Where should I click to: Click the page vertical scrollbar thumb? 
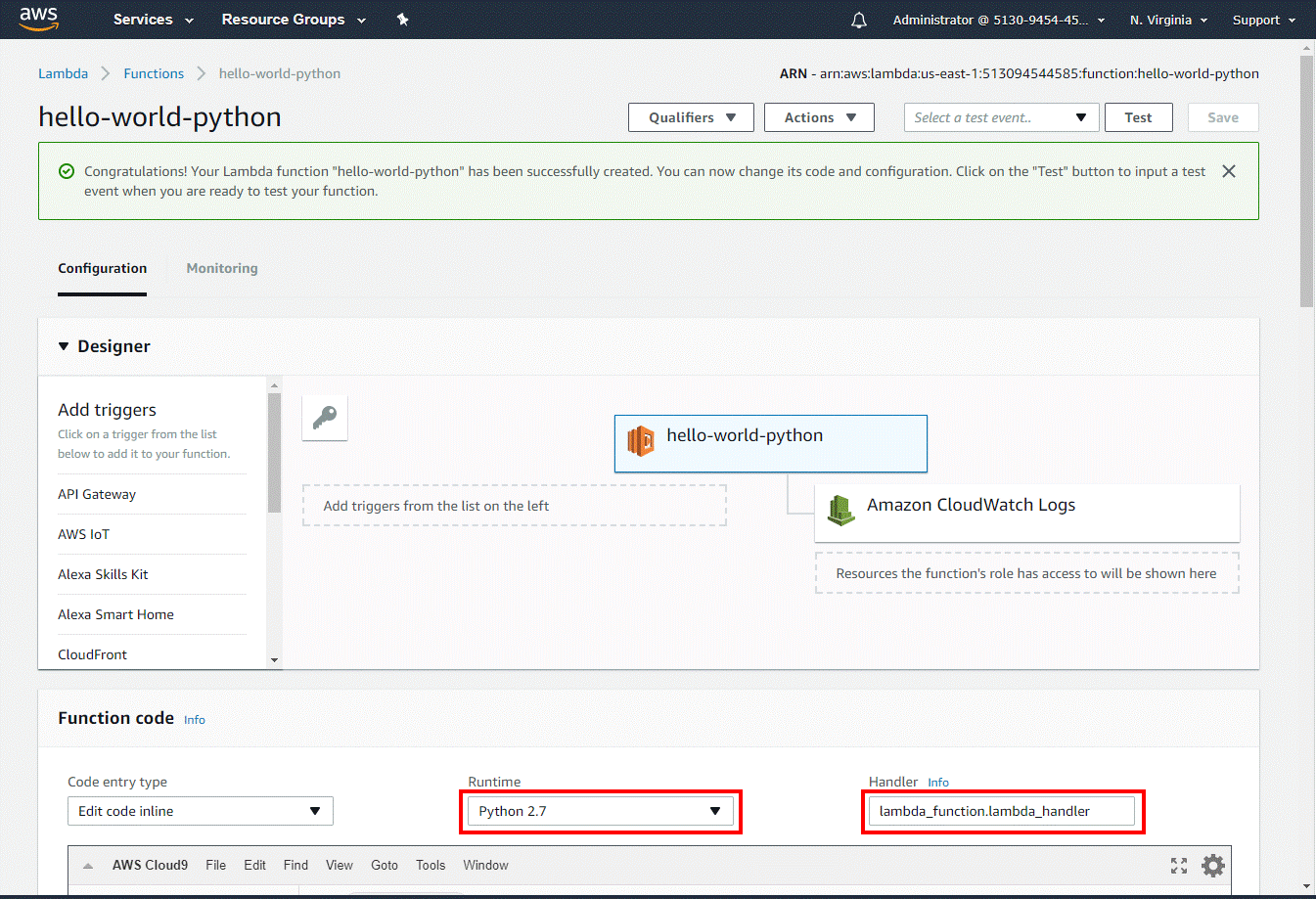[1306, 181]
